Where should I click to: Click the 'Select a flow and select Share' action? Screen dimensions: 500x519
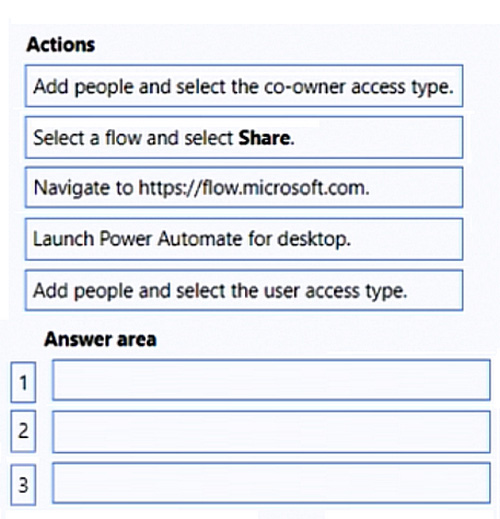244,137
